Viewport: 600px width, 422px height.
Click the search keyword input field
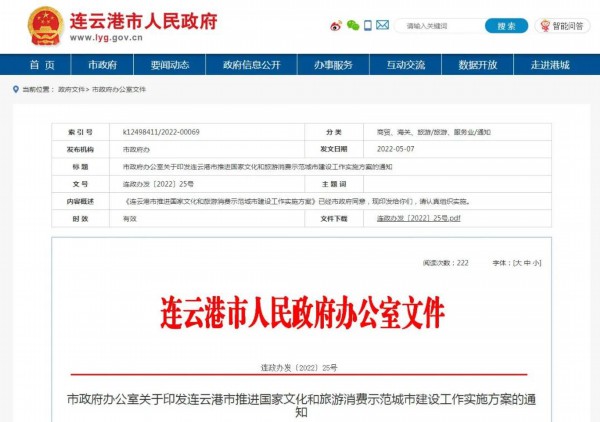[x=435, y=25]
